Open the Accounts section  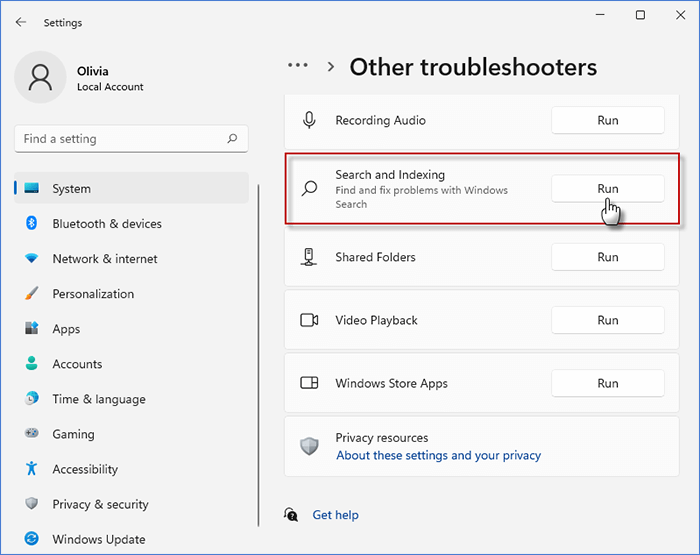(x=77, y=364)
